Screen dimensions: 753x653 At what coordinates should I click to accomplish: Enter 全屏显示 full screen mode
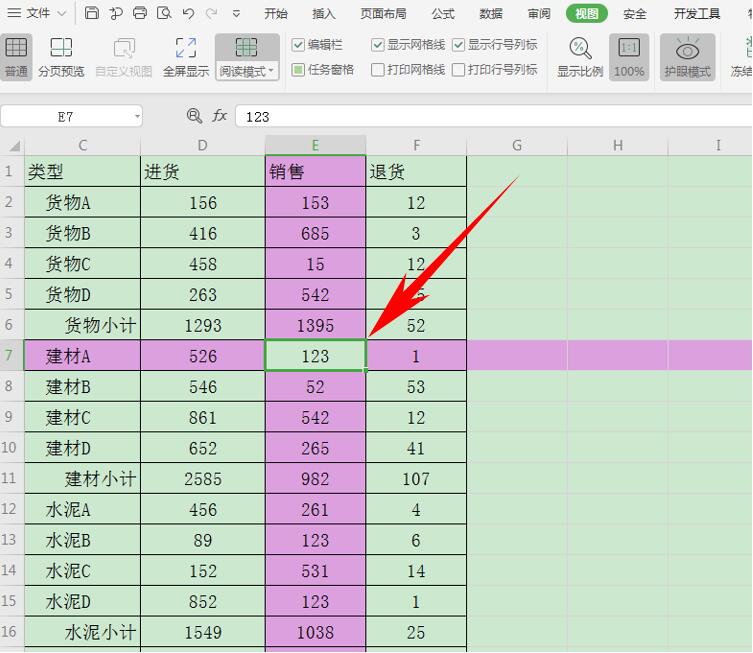(186, 57)
